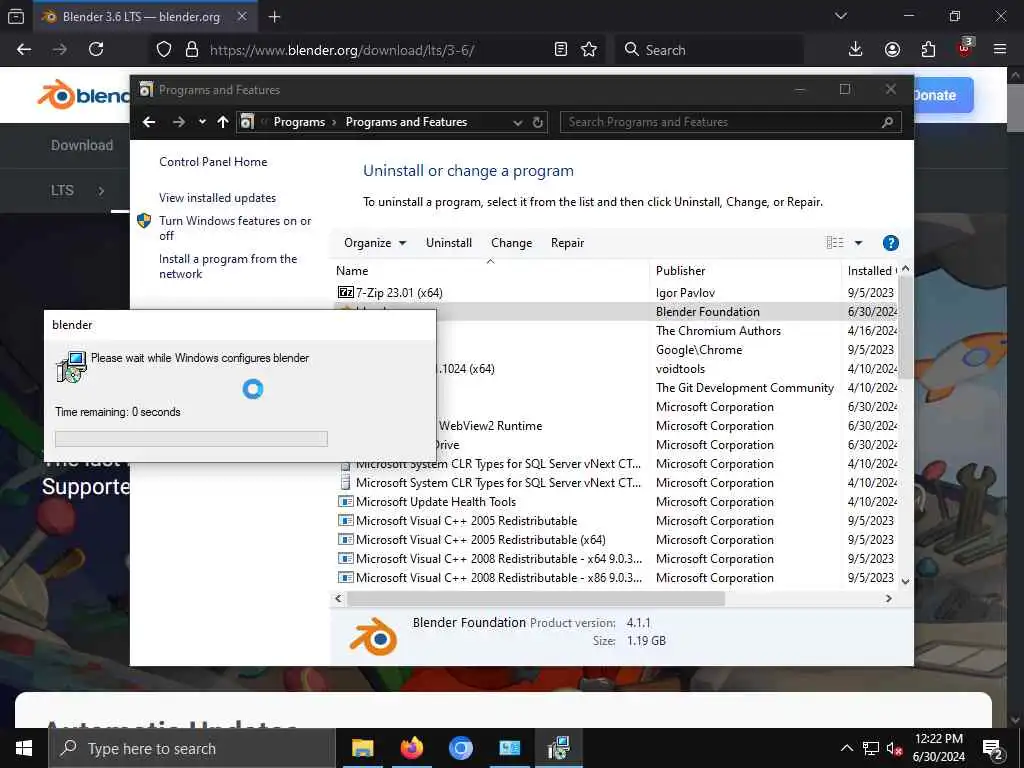Image resolution: width=1024 pixels, height=768 pixels.
Task: Refresh the Programs and Features list
Action: click(x=537, y=122)
